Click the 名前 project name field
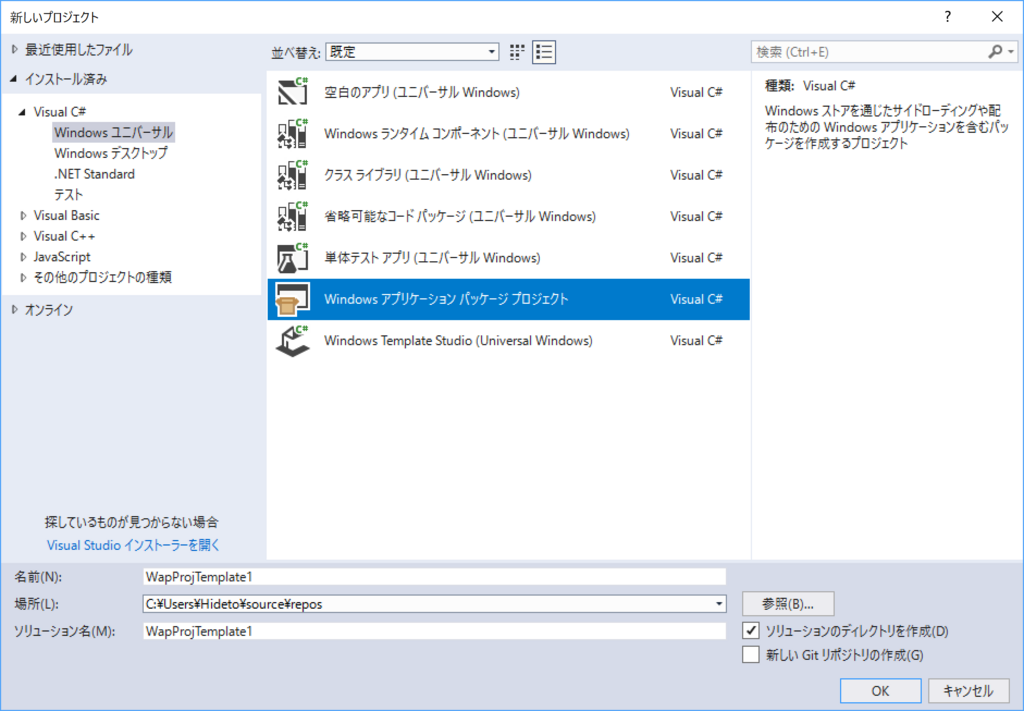1024x711 pixels. point(434,577)
